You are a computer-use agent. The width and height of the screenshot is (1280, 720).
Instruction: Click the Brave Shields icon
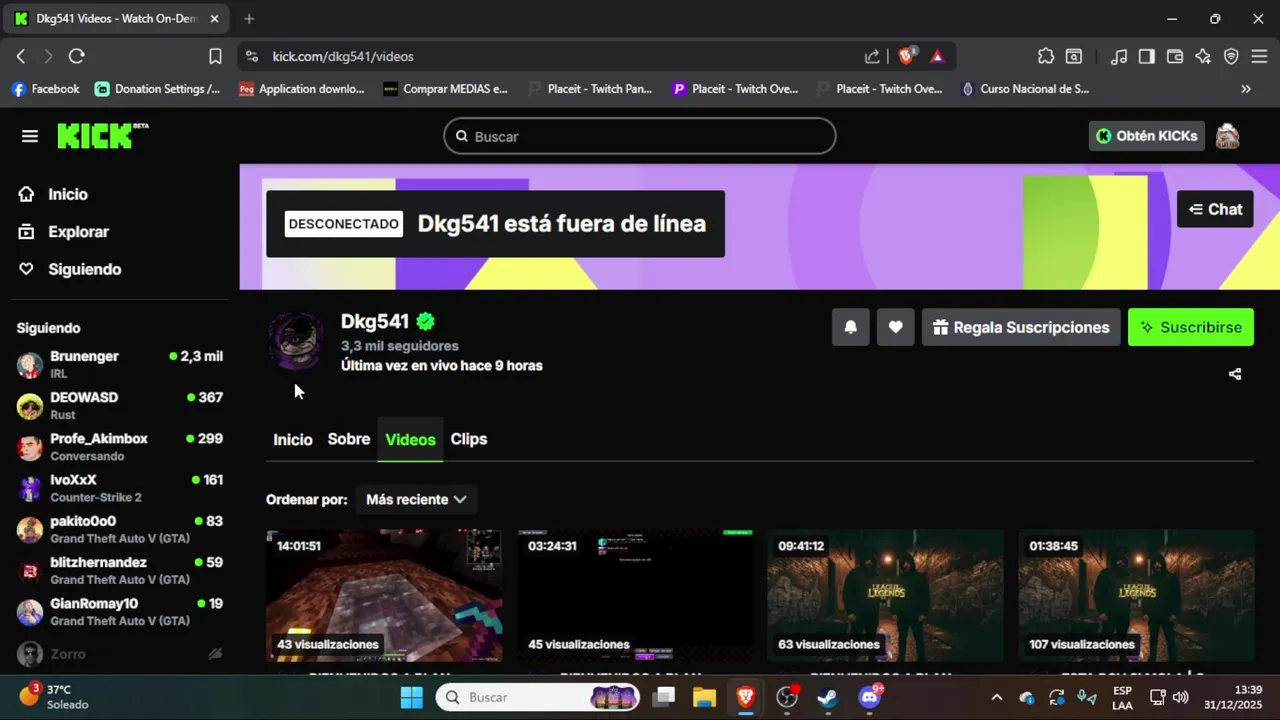(906, 56)
